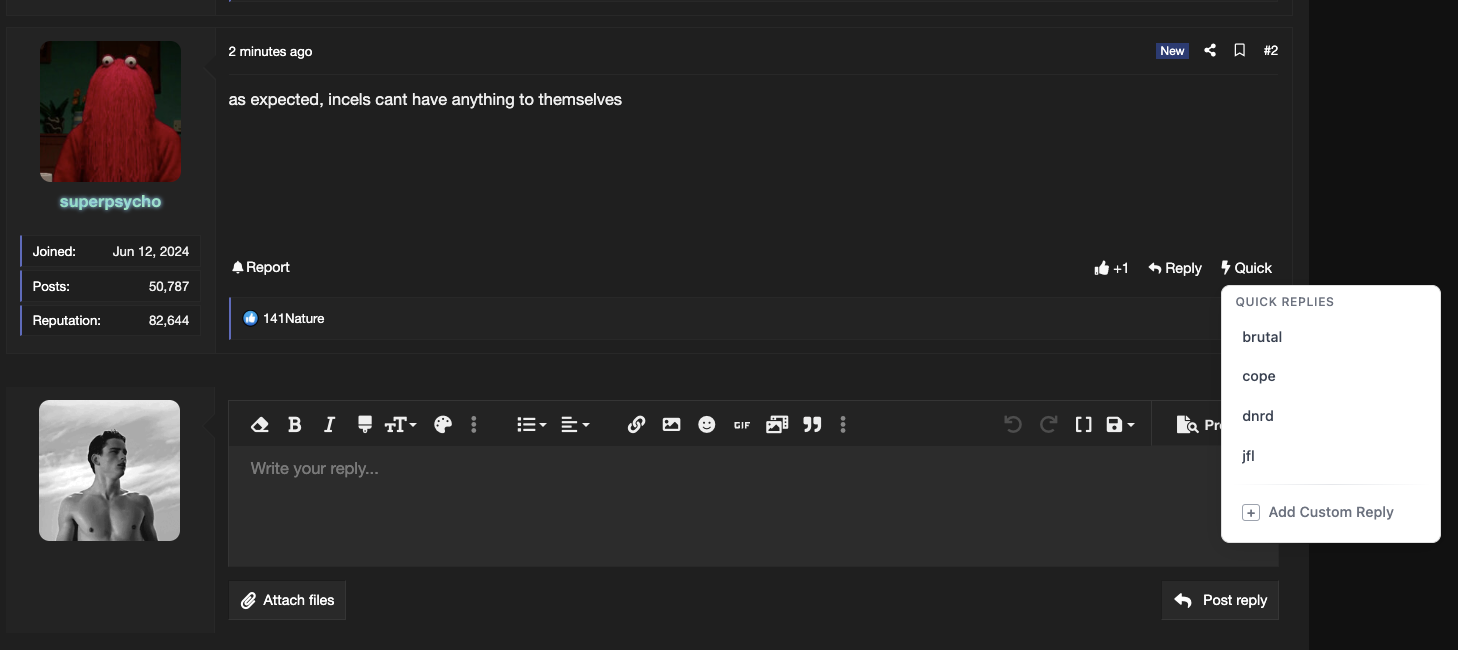This screenshot has width=1458, height=650.
Task: Open the text color palette
Action: [x=443, y=425]
